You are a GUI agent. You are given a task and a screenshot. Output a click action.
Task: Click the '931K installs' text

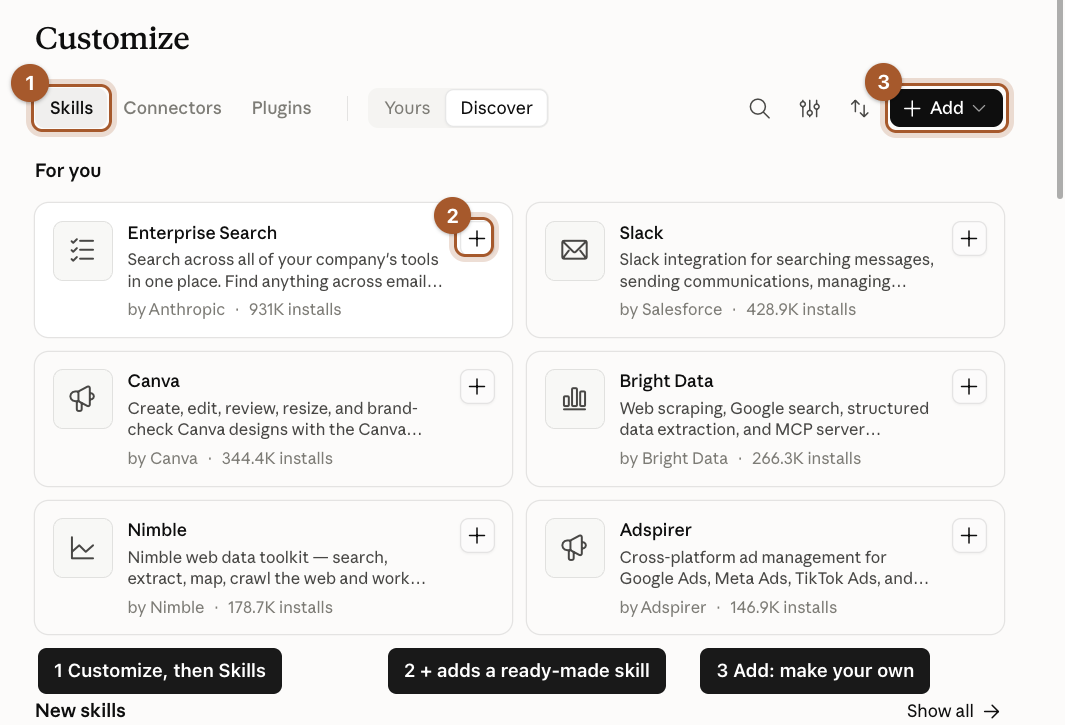point(295,310)
